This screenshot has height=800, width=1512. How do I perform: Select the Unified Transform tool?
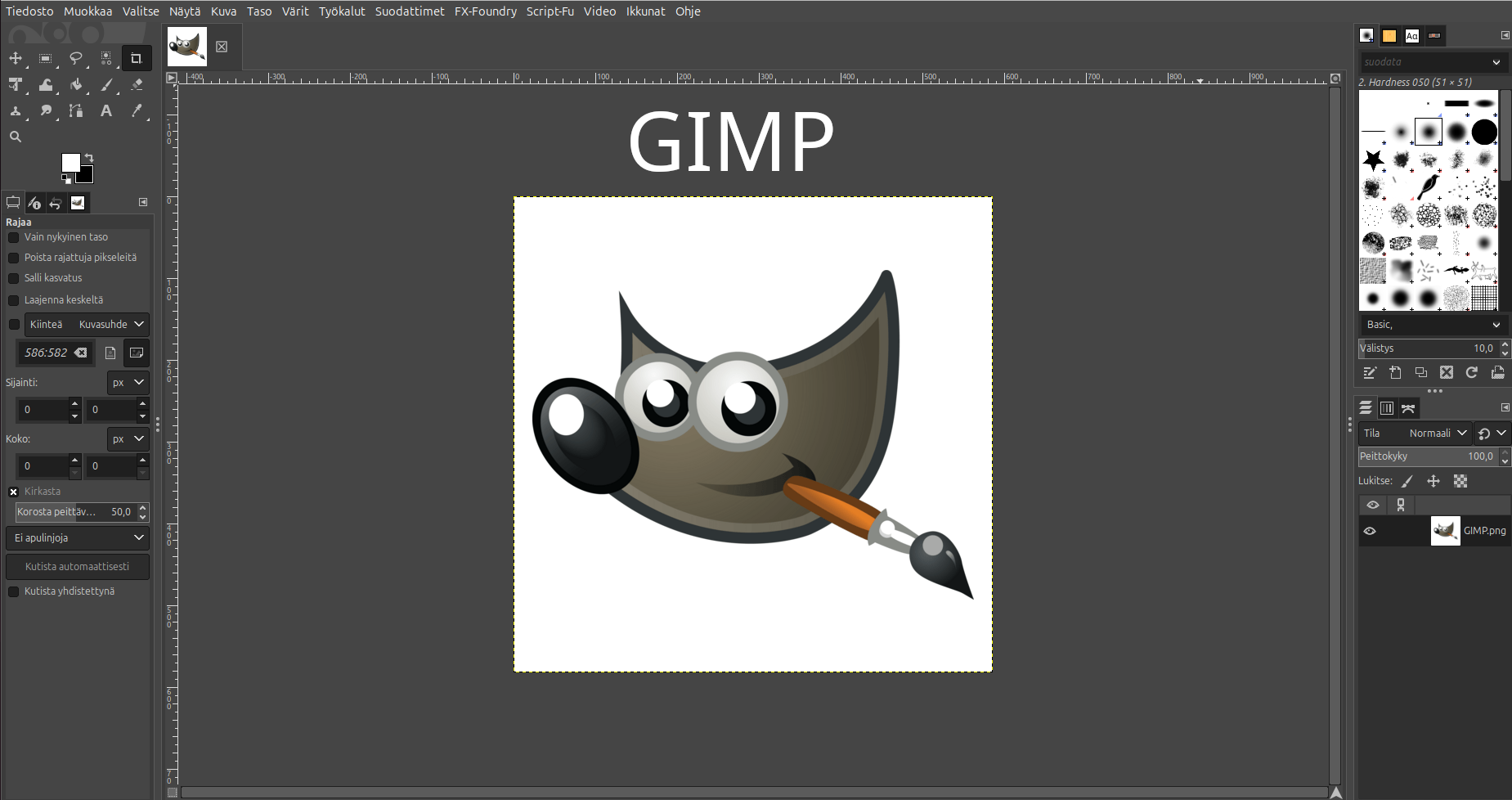coord(16,84)
